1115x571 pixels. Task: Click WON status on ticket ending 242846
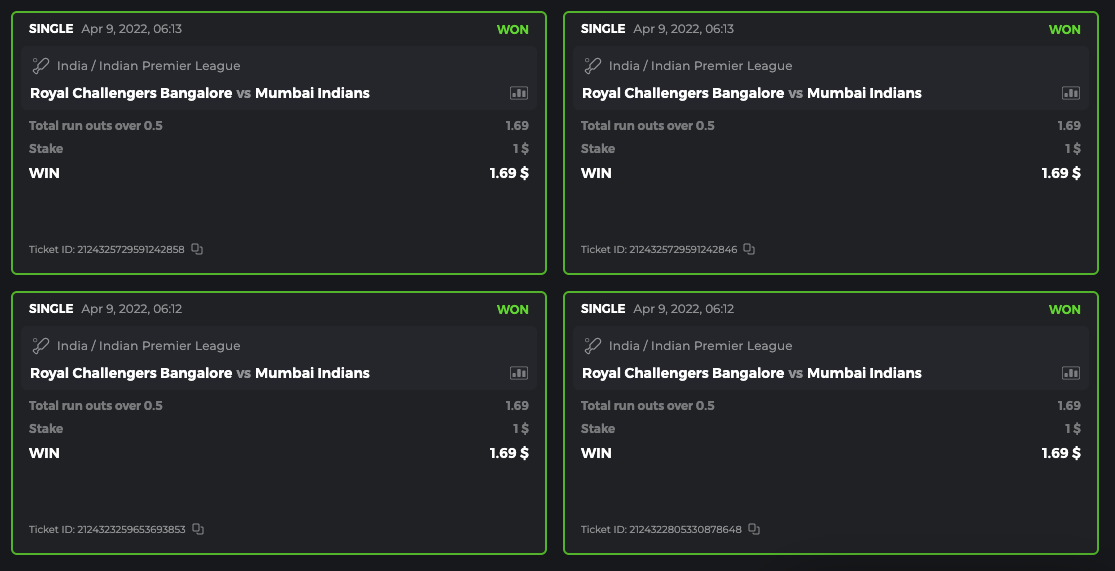tap(1064, 29)
